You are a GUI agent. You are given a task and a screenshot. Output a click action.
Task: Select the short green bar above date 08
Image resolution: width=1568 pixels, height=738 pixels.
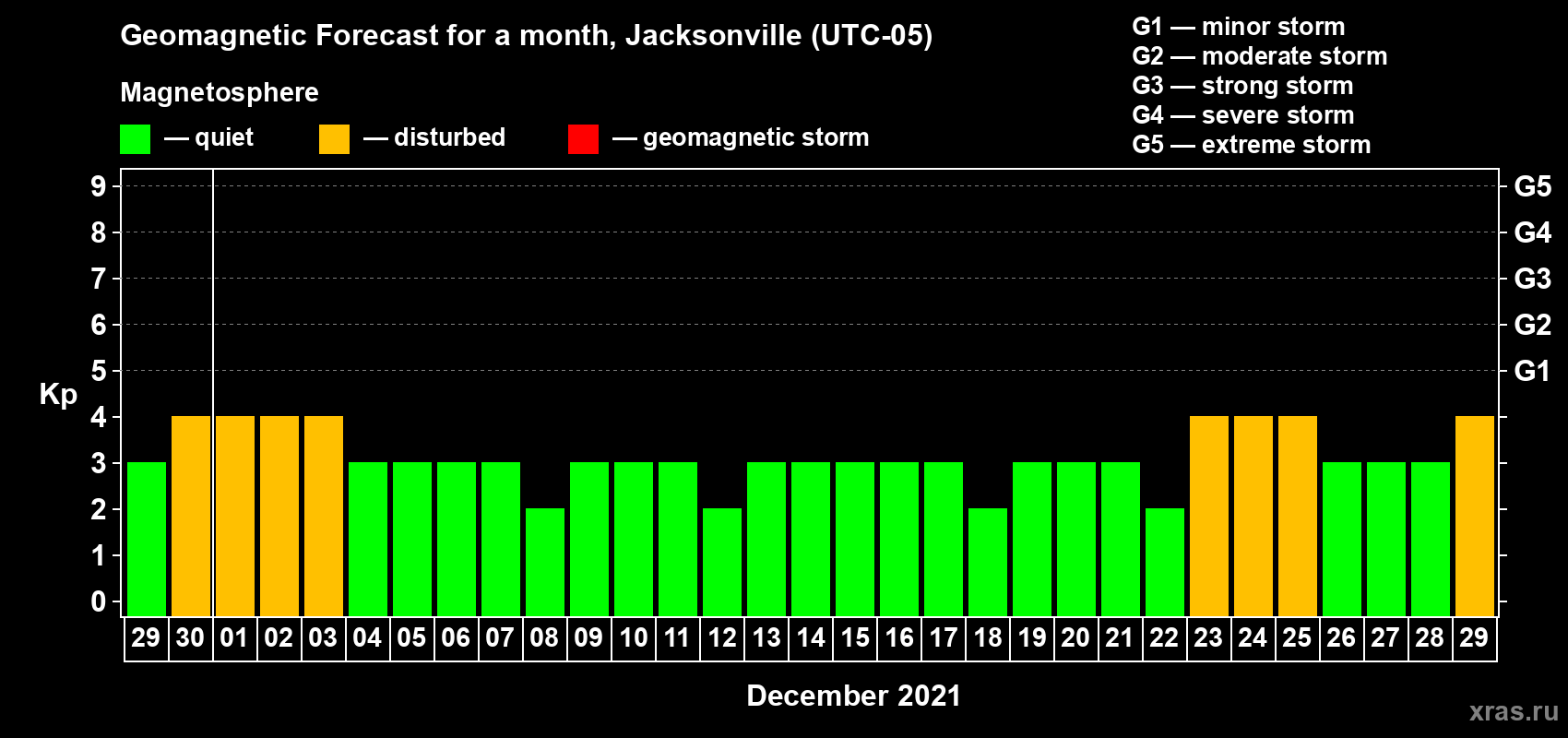tap(545, 563)
